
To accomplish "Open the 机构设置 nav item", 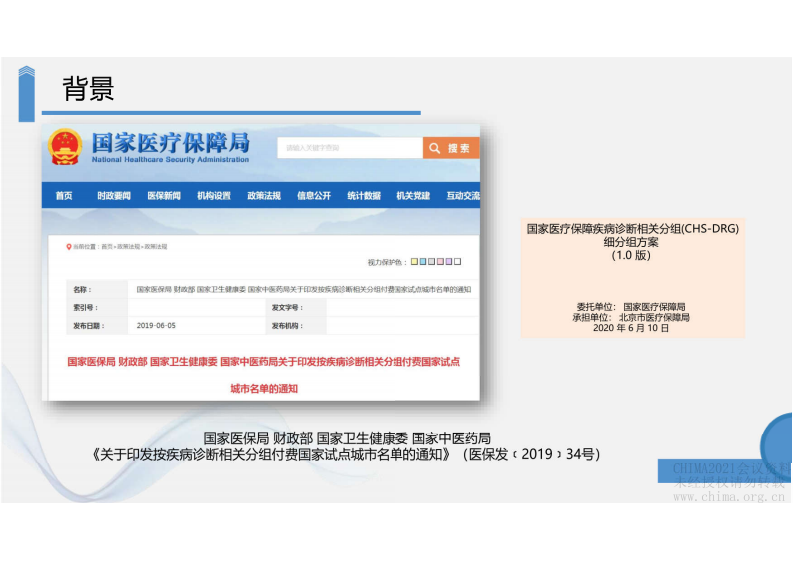I will click(x=214, y=196).
